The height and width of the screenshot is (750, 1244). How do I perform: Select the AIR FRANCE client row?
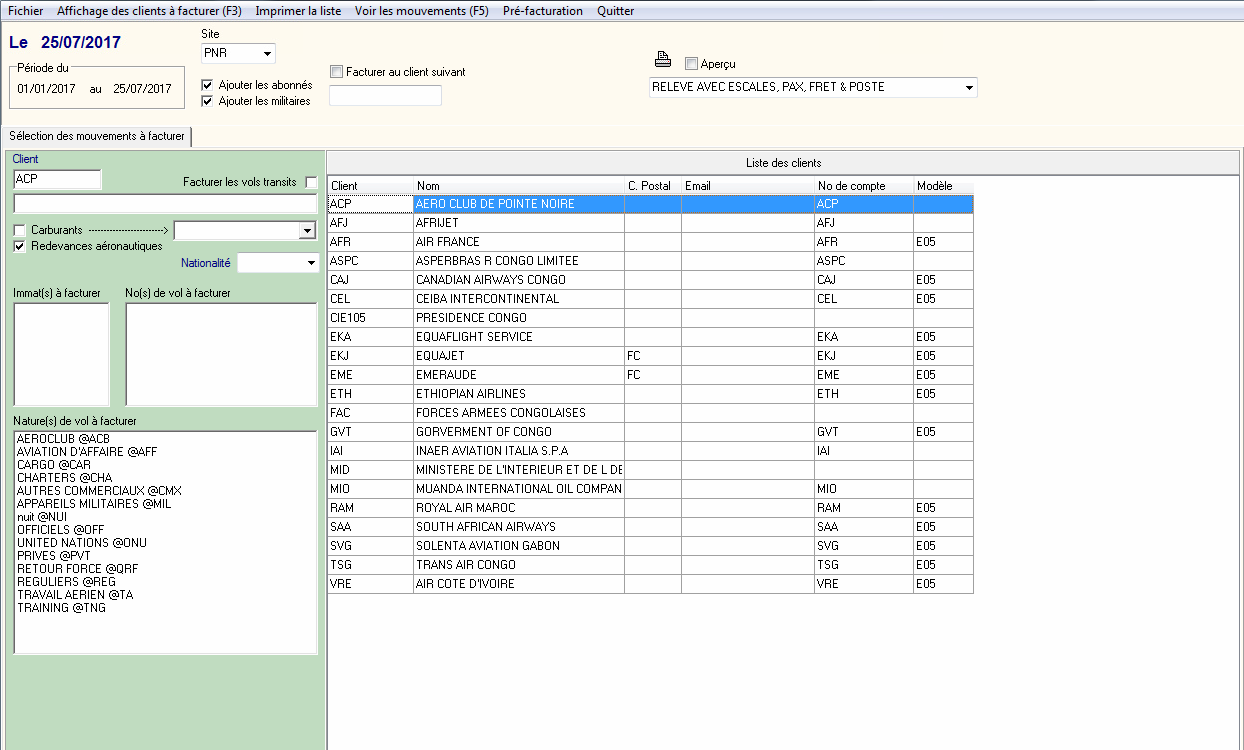point(447,242)
